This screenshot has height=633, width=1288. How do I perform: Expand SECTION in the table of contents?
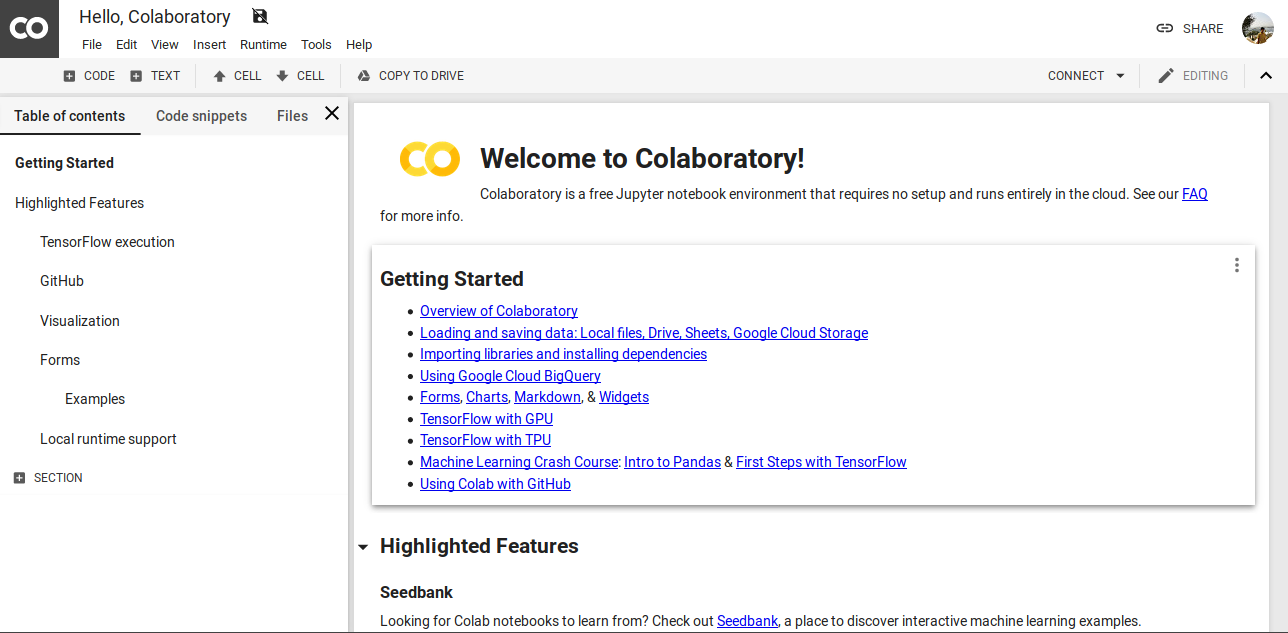point(17,477)
